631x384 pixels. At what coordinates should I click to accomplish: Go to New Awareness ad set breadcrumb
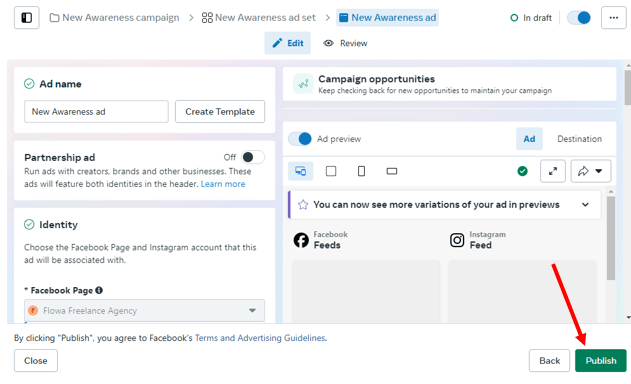coord(259,18)
